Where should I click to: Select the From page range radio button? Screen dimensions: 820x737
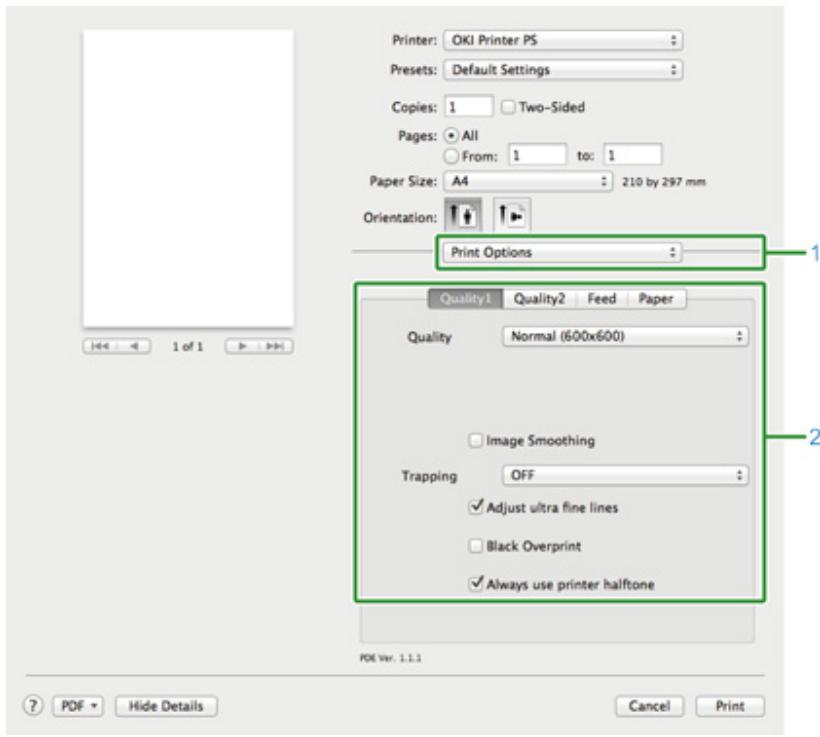[453, 154]
